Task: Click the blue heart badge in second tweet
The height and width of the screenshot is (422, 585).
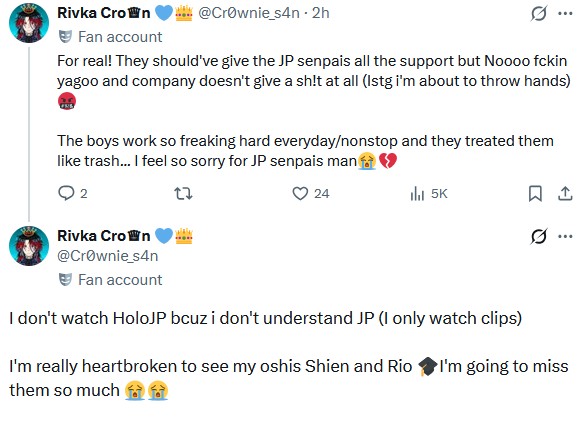Action: [x=163, y=236]
